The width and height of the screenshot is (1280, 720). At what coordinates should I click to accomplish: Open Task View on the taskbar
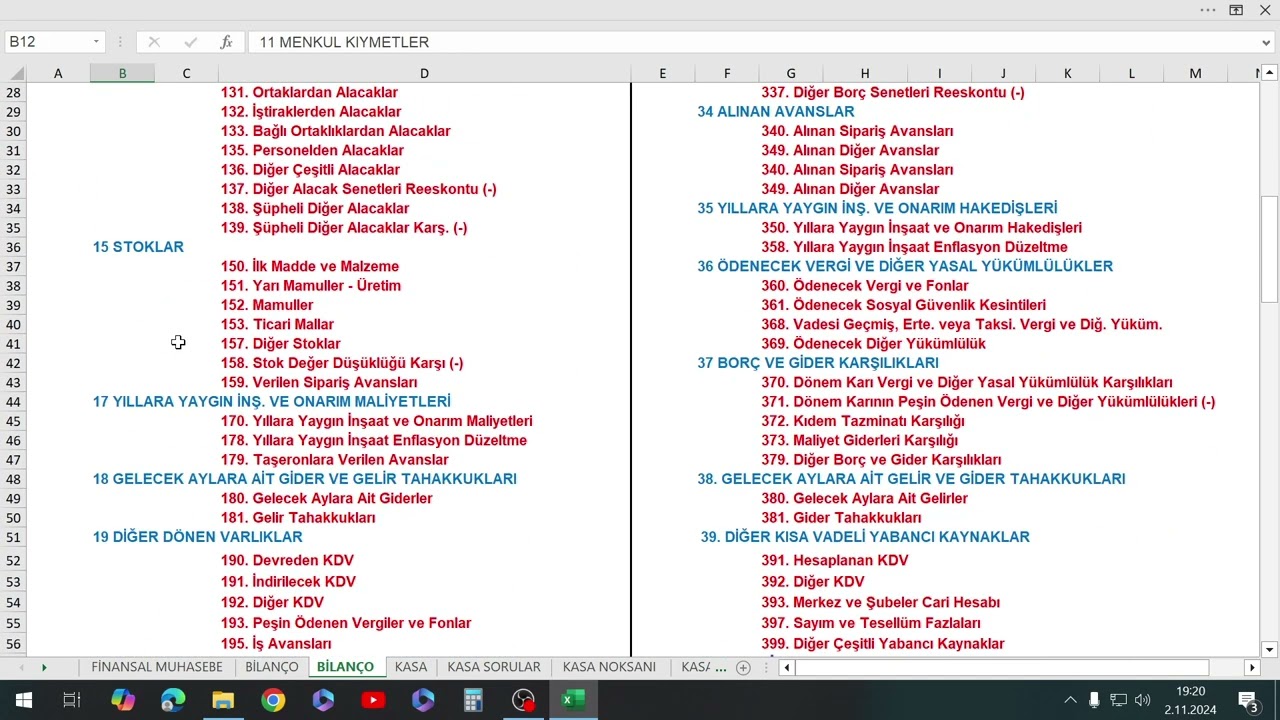coord(72,700)
